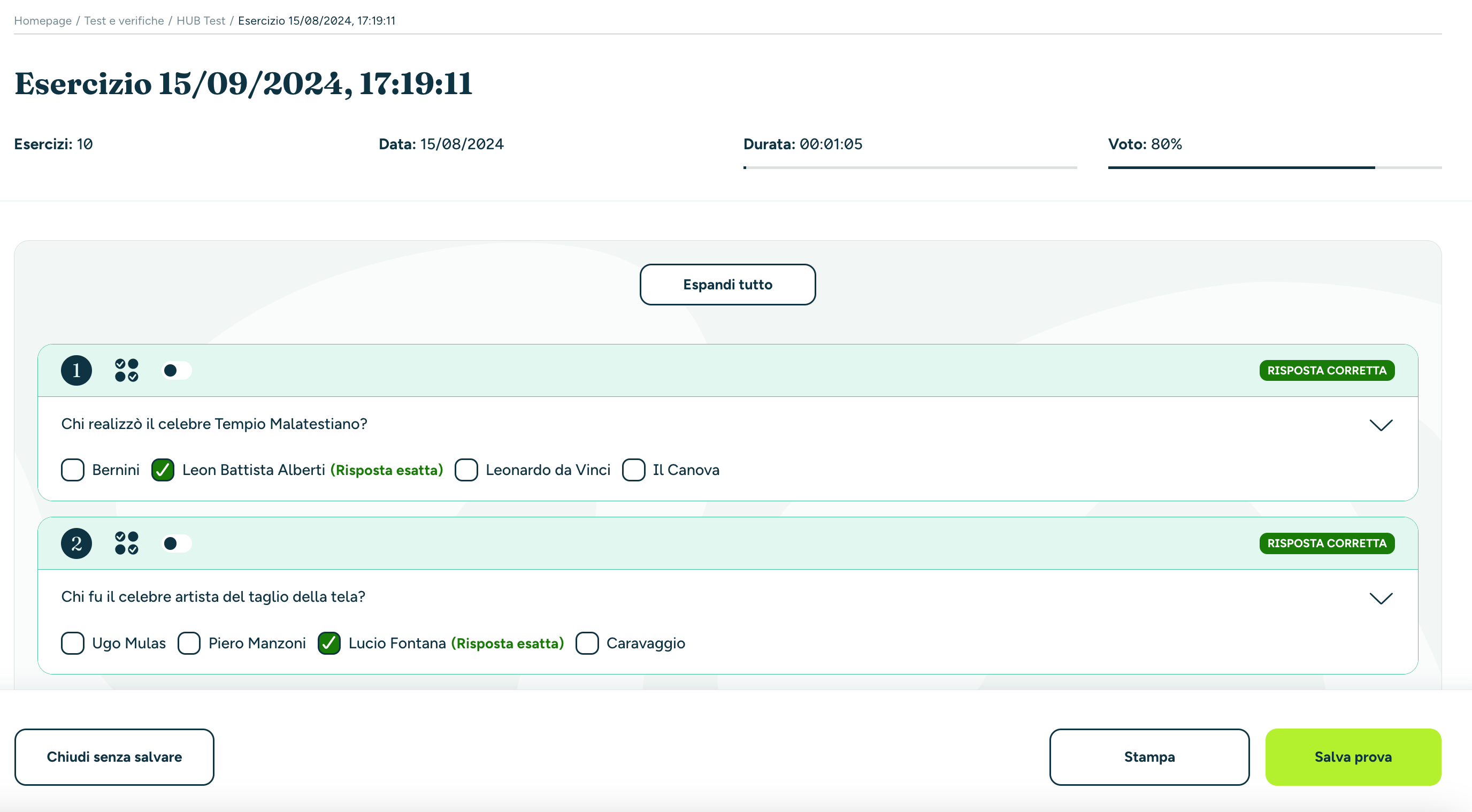Check the Leonardo da Vinci checkbox

[466, 470]
